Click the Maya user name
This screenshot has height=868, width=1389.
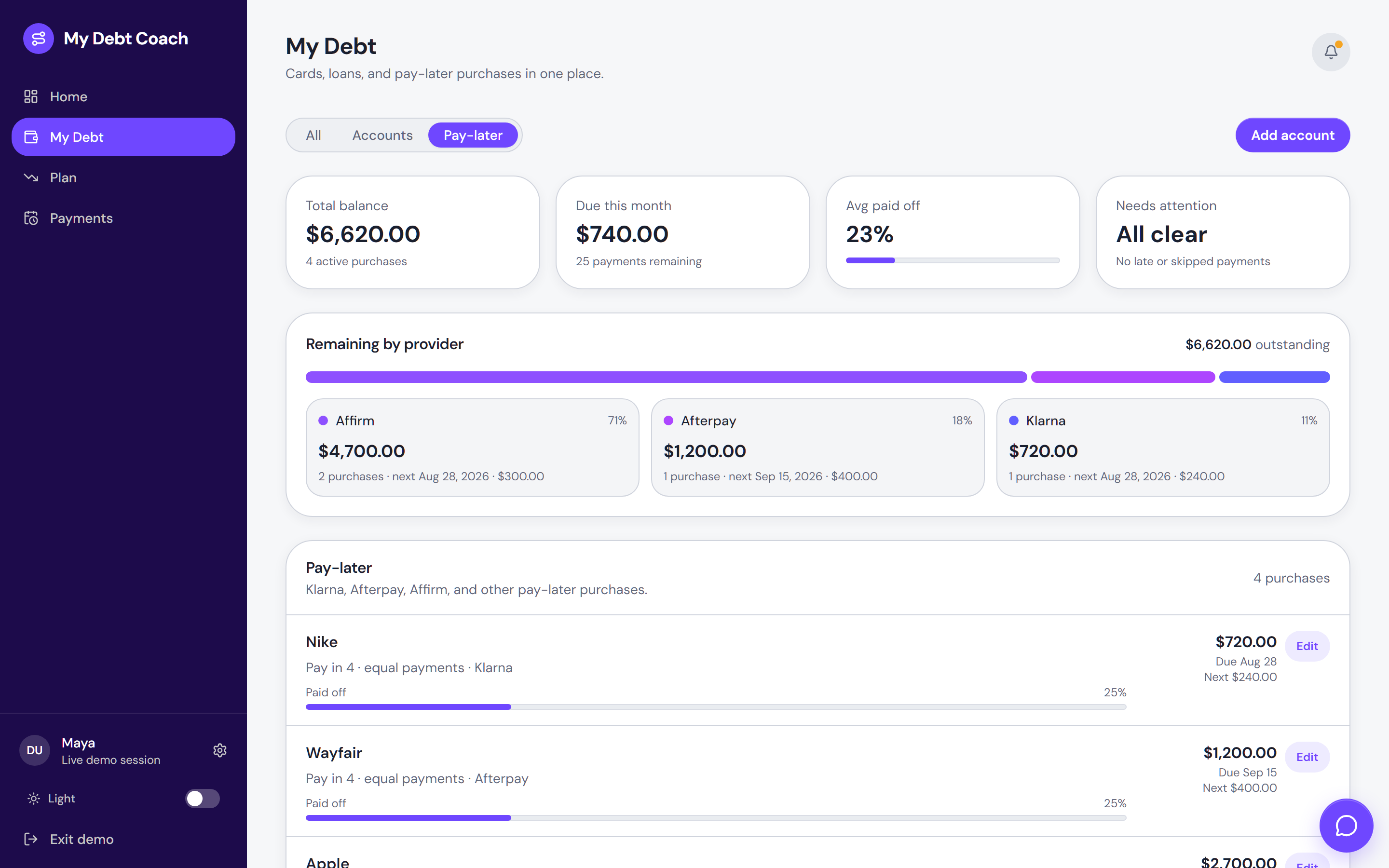coord(78,743)
